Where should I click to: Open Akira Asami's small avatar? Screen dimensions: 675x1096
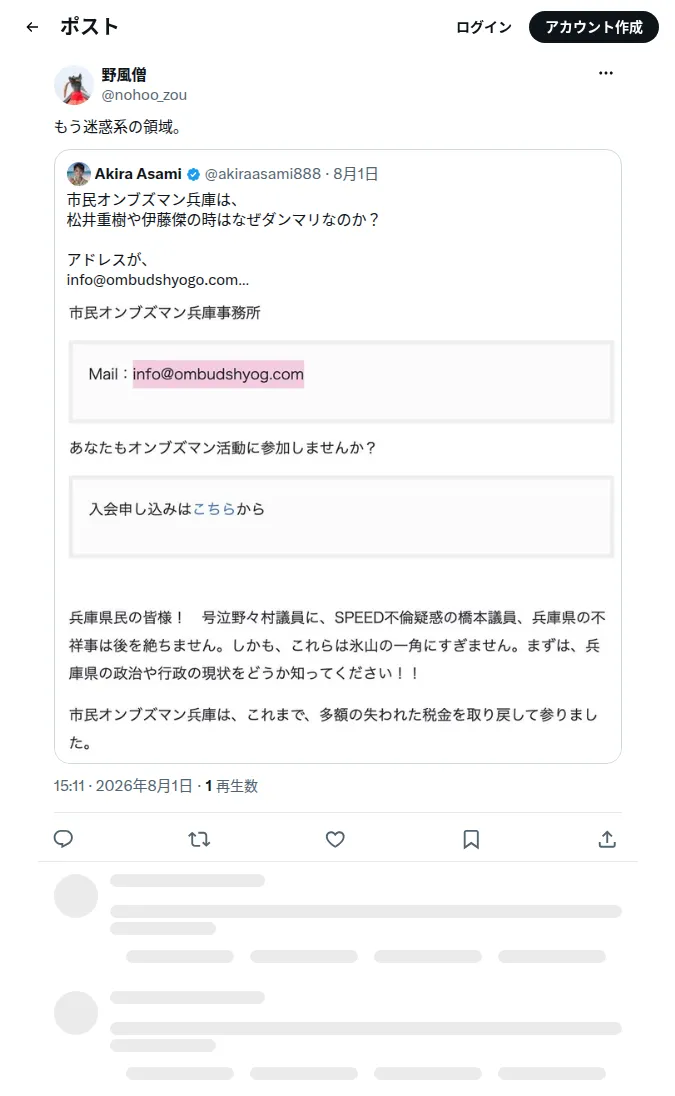(x=78, y=174)
